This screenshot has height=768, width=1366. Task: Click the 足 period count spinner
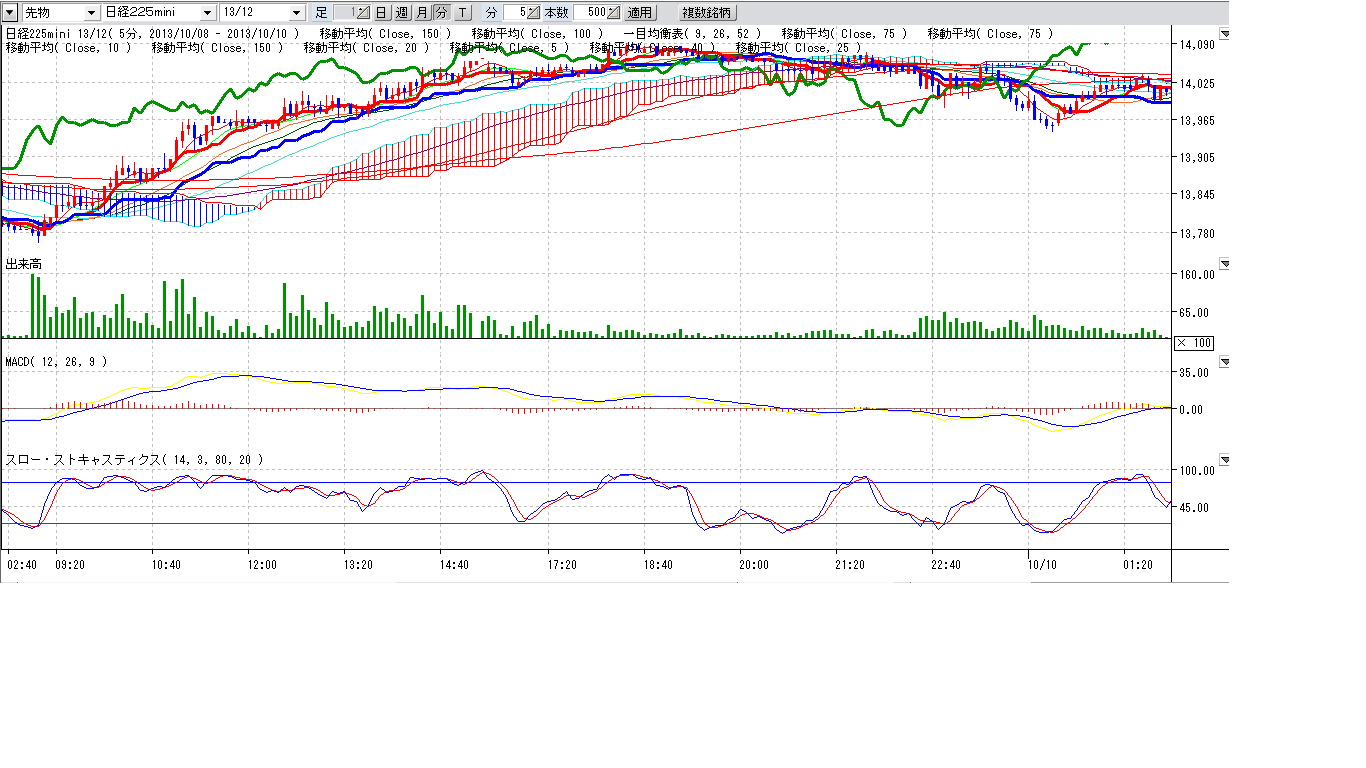click(x=363, y=13)
